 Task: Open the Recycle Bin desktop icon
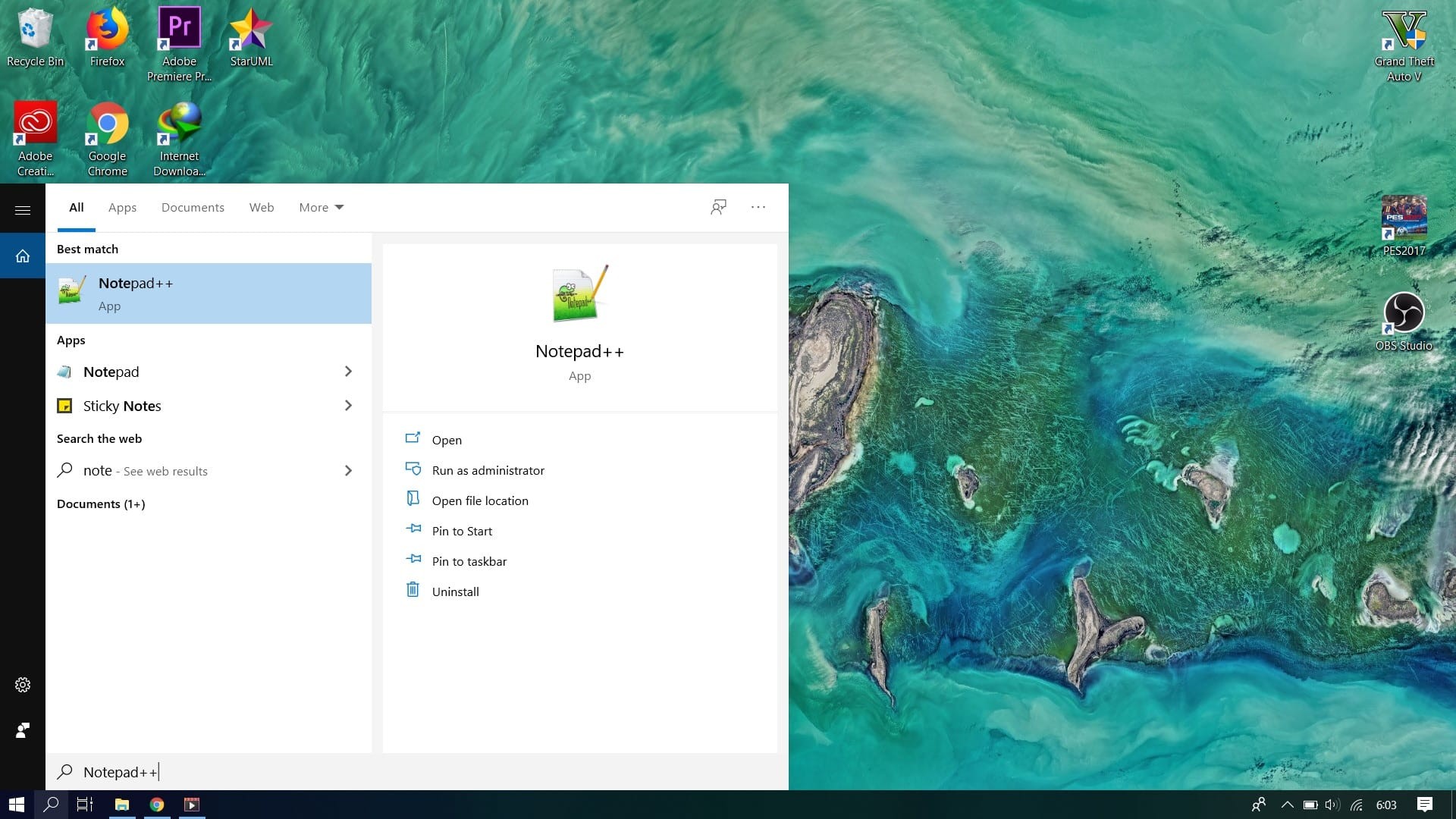[x=35, y=36]
